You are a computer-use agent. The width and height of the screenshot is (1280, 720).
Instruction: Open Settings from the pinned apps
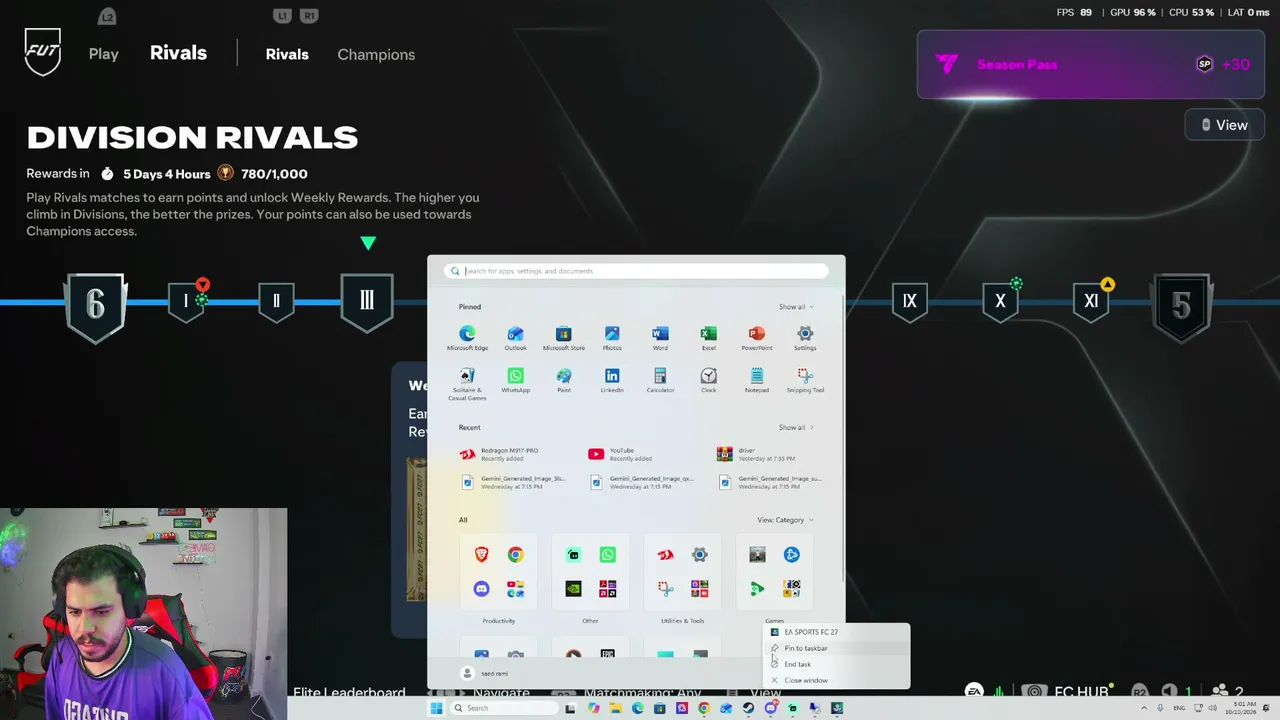pos(805,338)
